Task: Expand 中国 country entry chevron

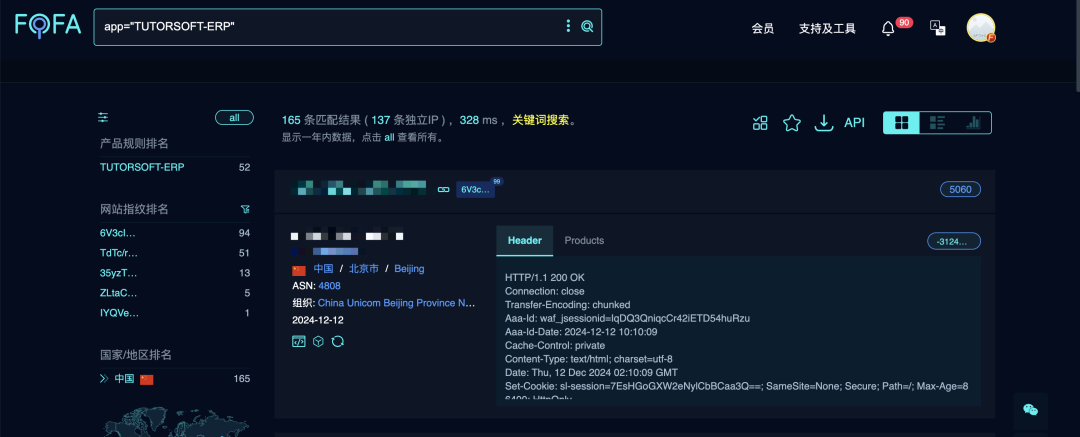Action: (104, 378)
